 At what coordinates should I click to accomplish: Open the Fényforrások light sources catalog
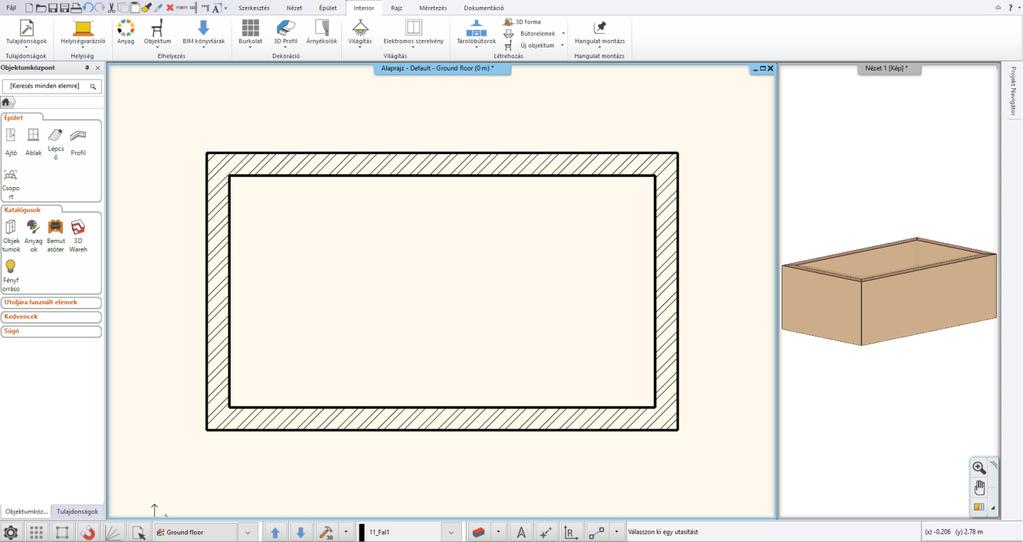click(x=11, y=275)
